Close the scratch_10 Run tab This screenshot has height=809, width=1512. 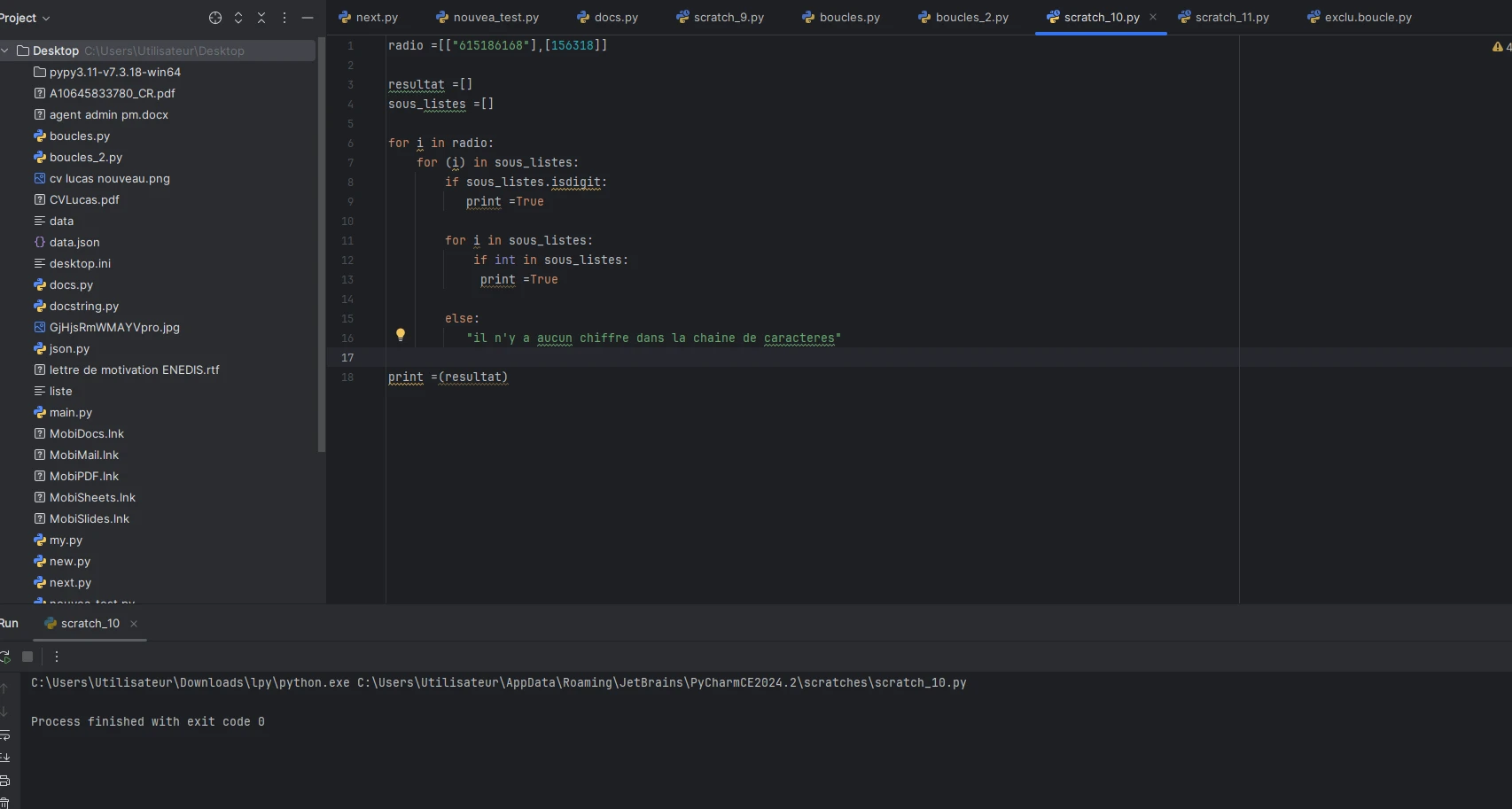tap(134, 624)
